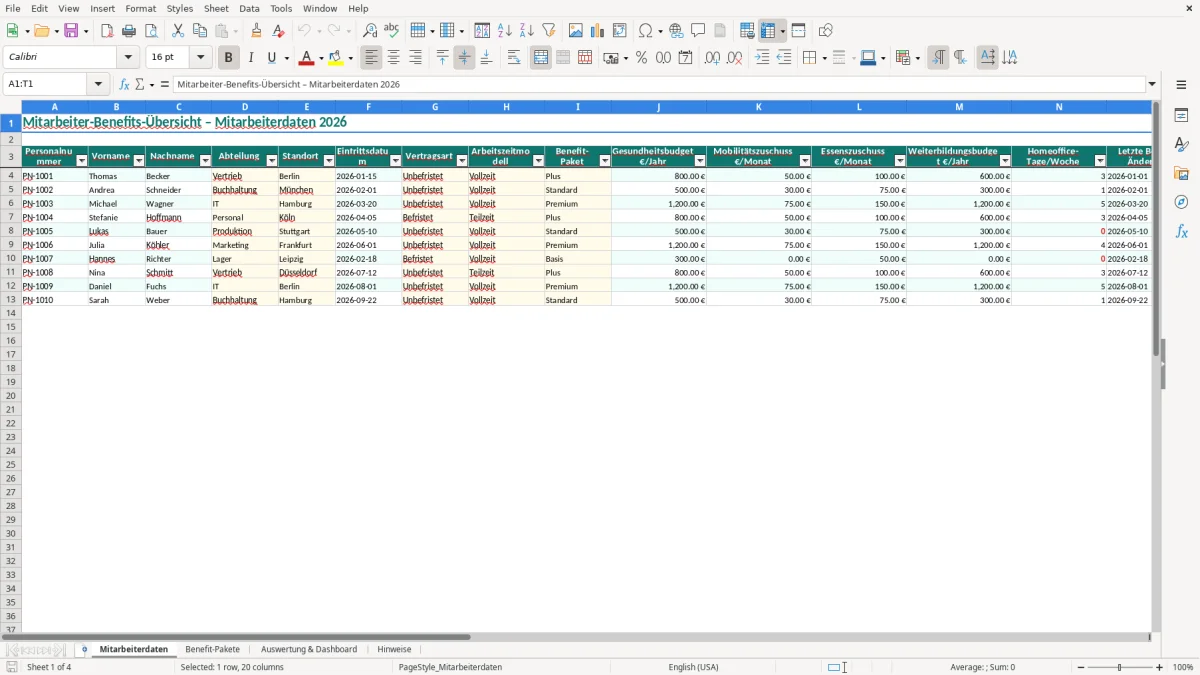The width and height of the screenshot is (1200, 675).
Task: Toggle Wrap Text
Action: click(x=513, y=58)
